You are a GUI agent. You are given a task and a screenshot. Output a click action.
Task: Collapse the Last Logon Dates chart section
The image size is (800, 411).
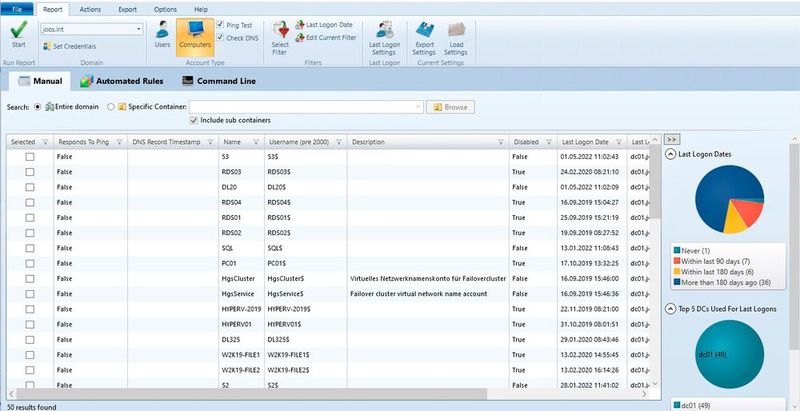tap(670, 154)
